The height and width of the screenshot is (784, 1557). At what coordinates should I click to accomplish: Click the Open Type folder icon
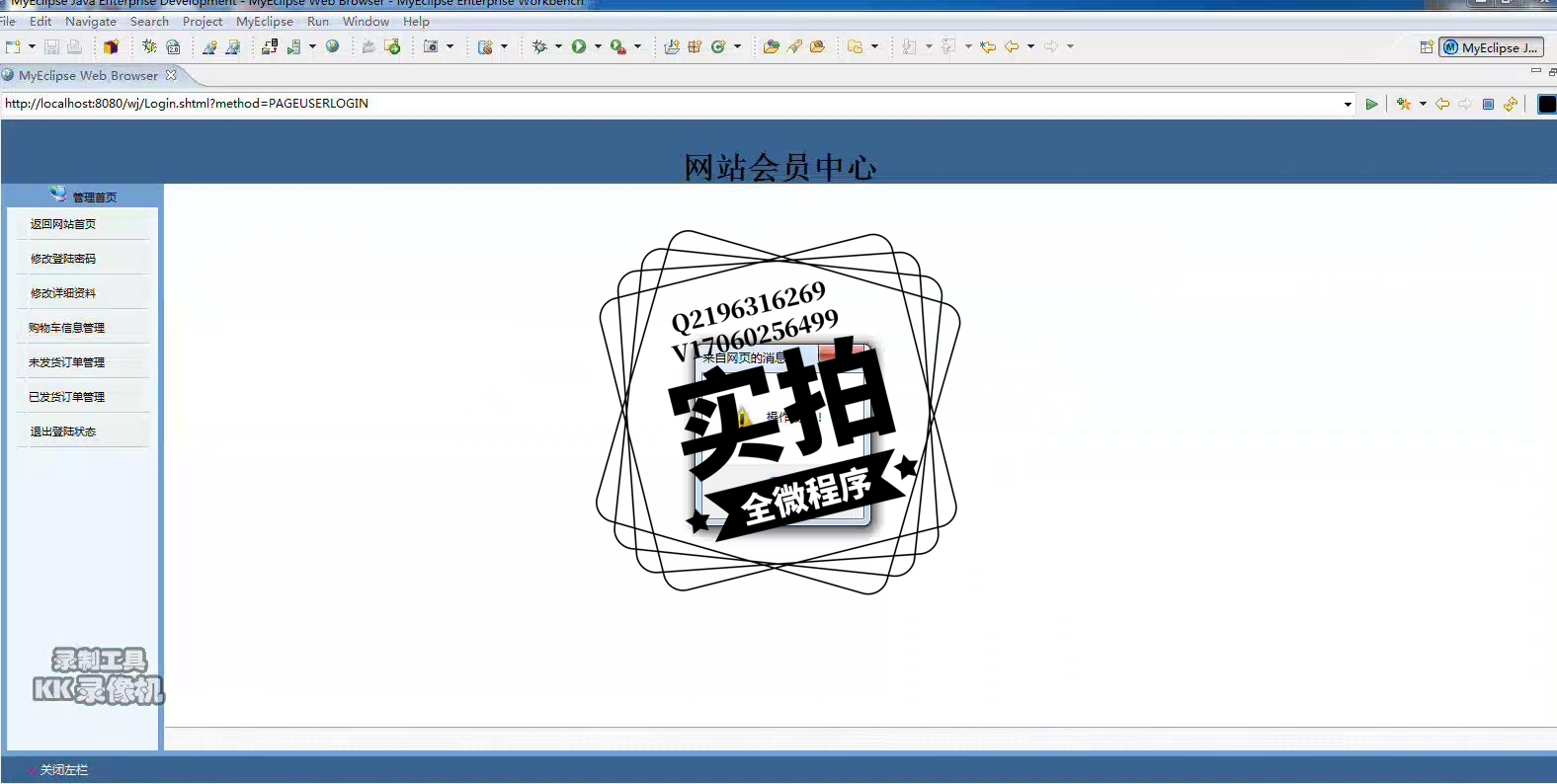tap(771, 46)
